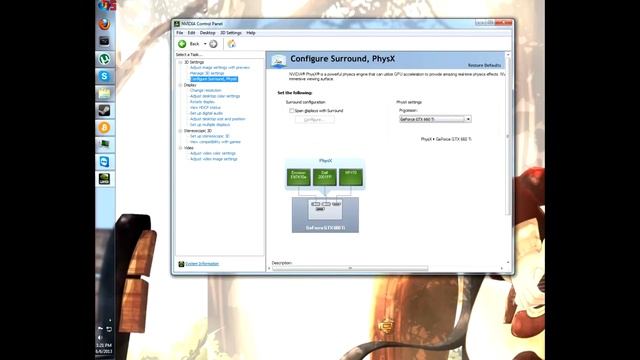Collapse the Display tree group
640x360 pixels.
coord(180,85)
